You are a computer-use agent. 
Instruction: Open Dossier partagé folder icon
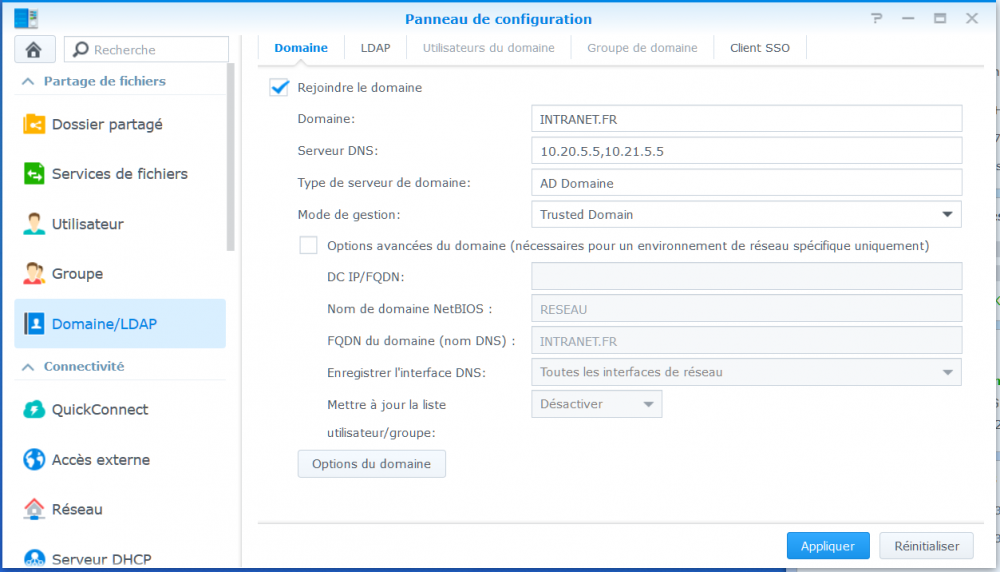pos(35,124)
